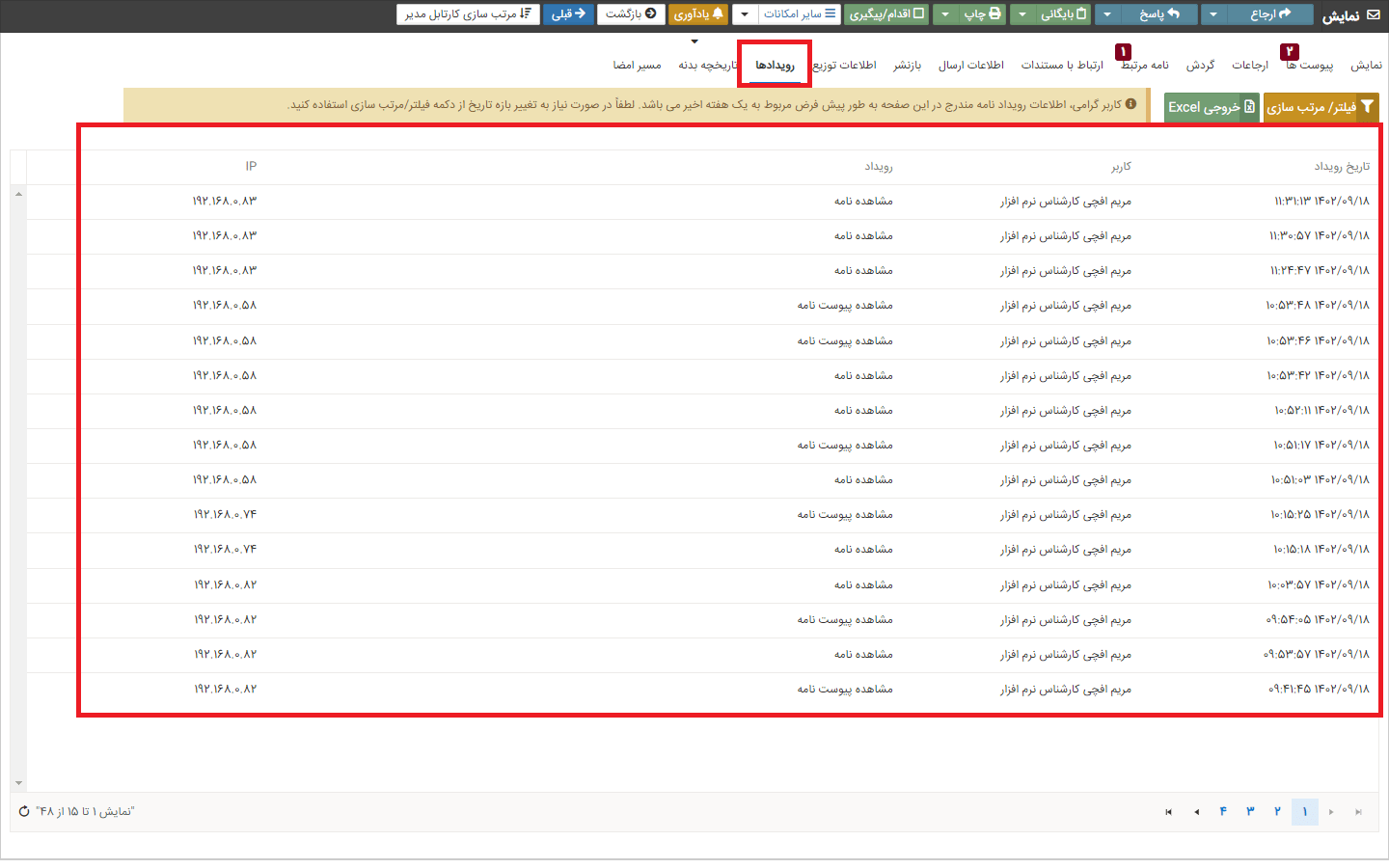Switch to the ارجاعات tab
1389x868 pixels.
1249,65
